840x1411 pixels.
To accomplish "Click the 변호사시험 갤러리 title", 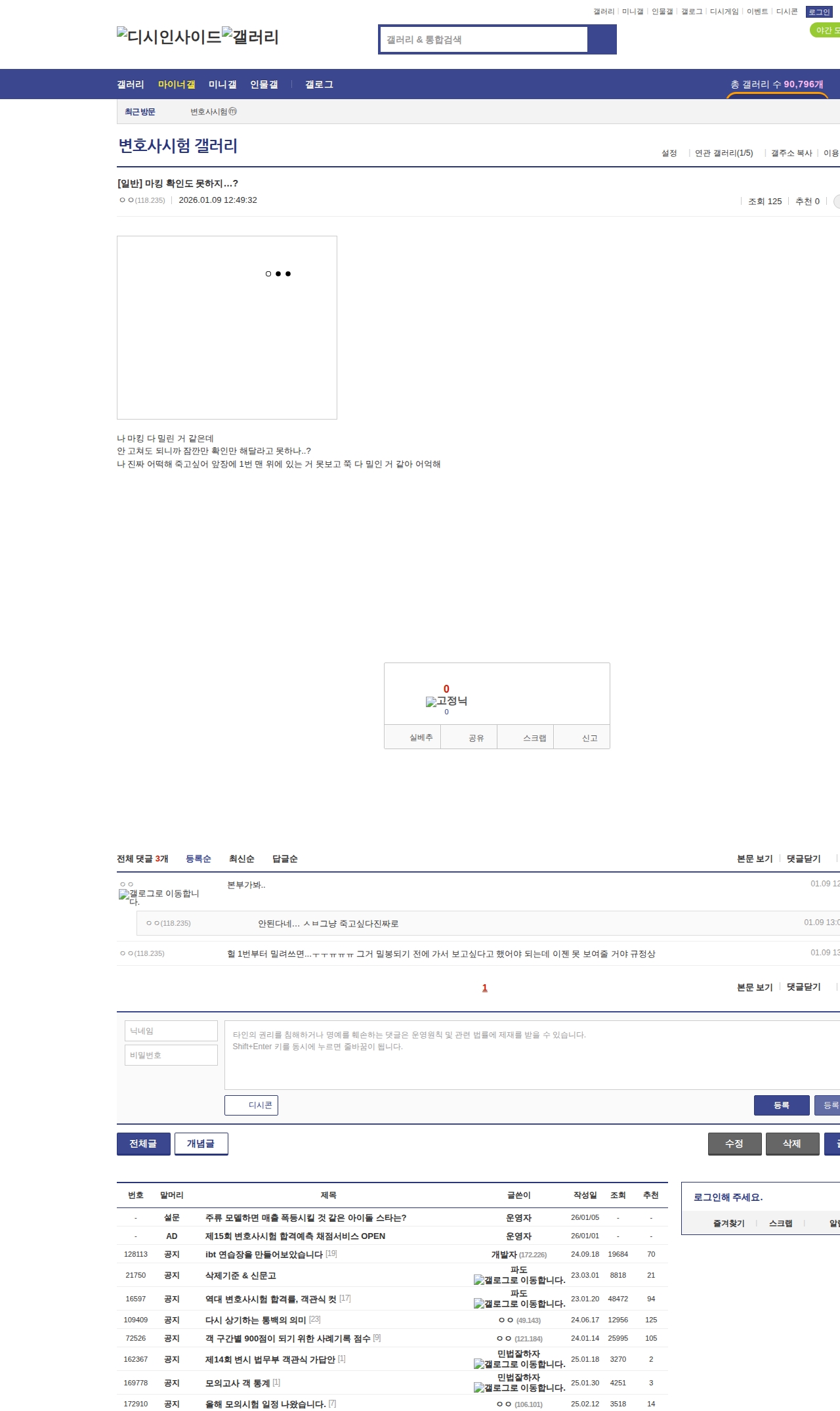I will [x=178, y=146].
